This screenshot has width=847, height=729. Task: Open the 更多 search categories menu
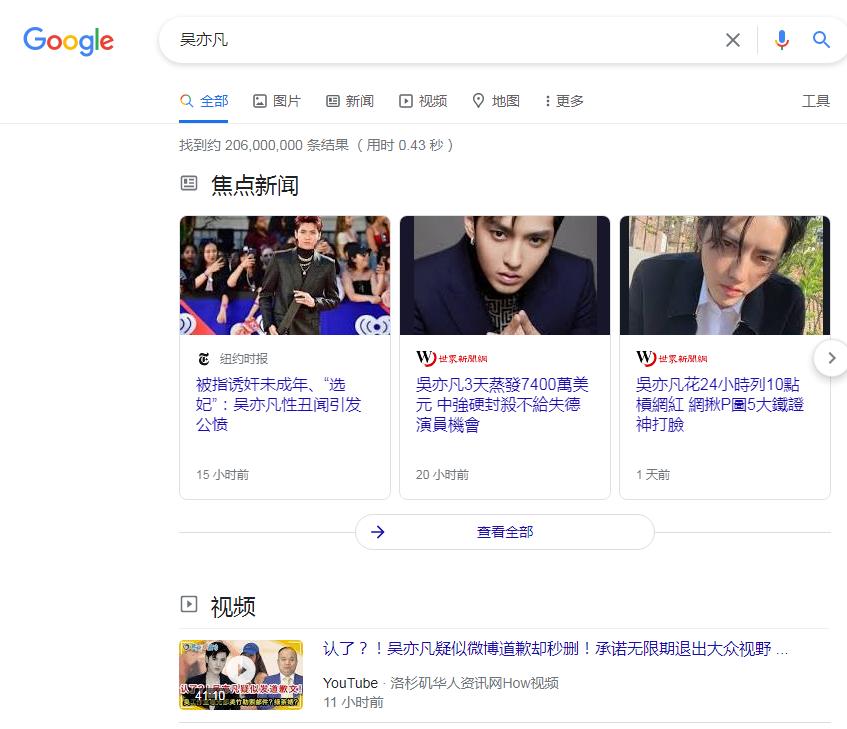tap(562, 101)
